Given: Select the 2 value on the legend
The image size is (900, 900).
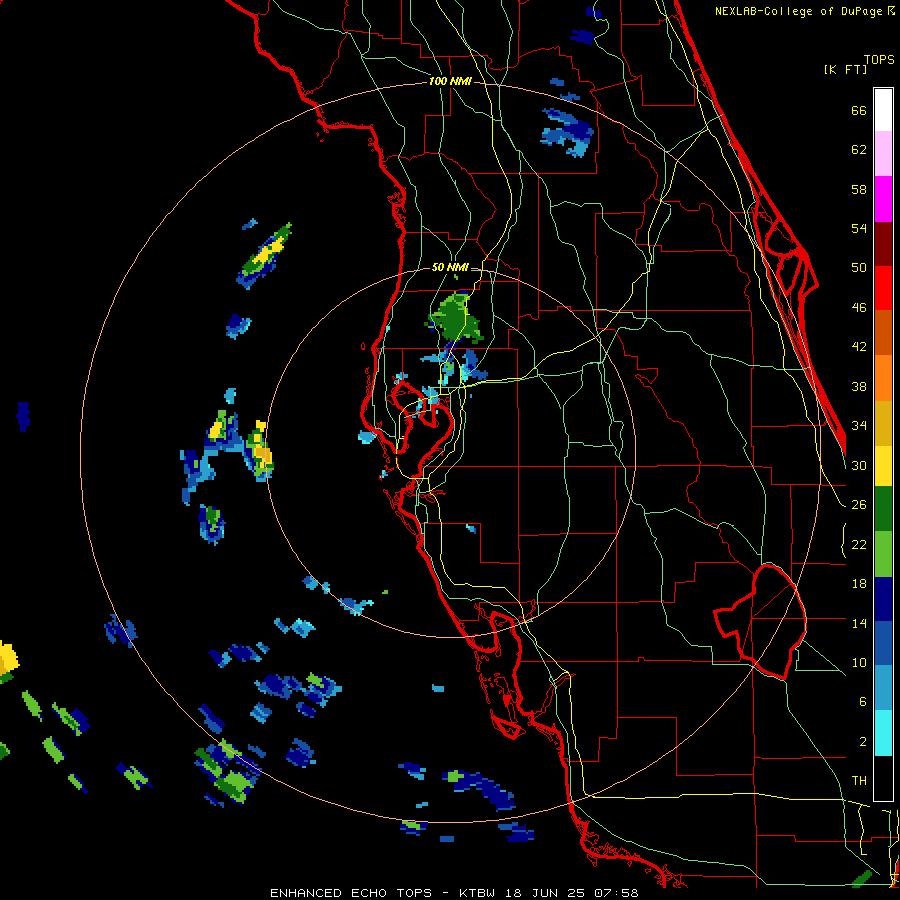Looking at the screenshot, I should tap(862, 742).
